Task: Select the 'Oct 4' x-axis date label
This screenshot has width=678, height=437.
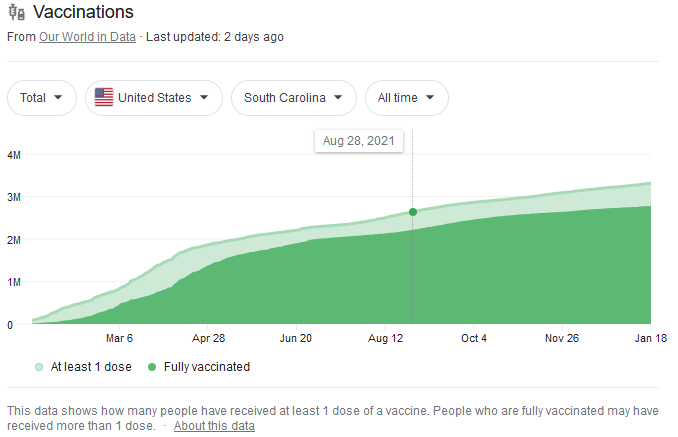Action: (x=473, y=339)
